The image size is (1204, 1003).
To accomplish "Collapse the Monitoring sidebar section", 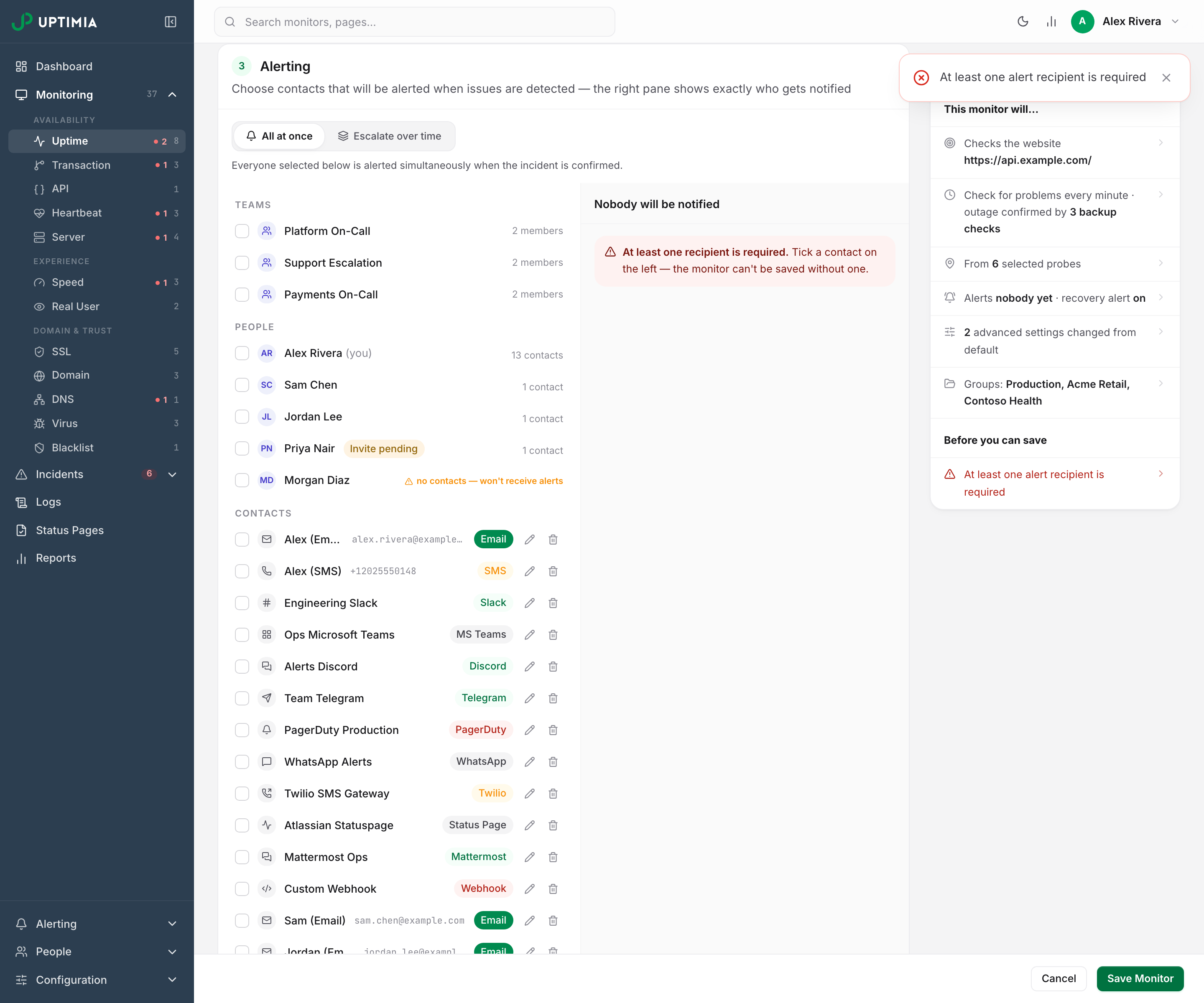I will (x=172, y=94).
